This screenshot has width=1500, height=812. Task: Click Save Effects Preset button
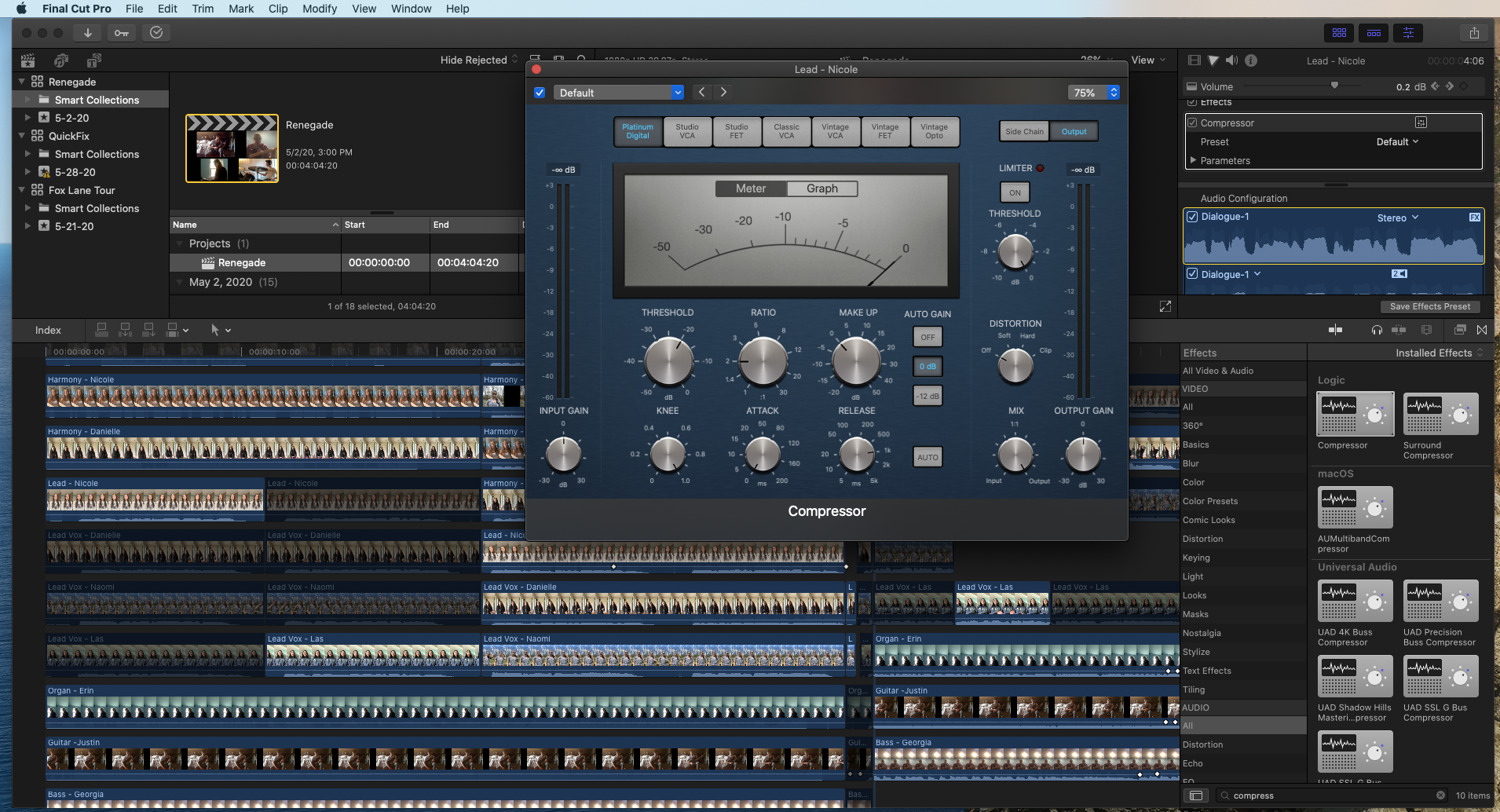(x=1429, y=306)
